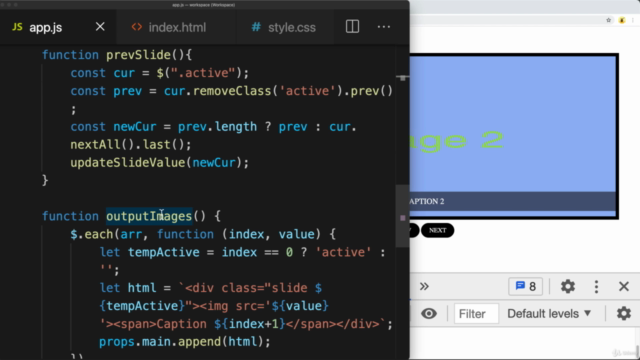Click the browser extension icon beside the star
The height and width of the screenshot is (360, 640).
(622, 20)
